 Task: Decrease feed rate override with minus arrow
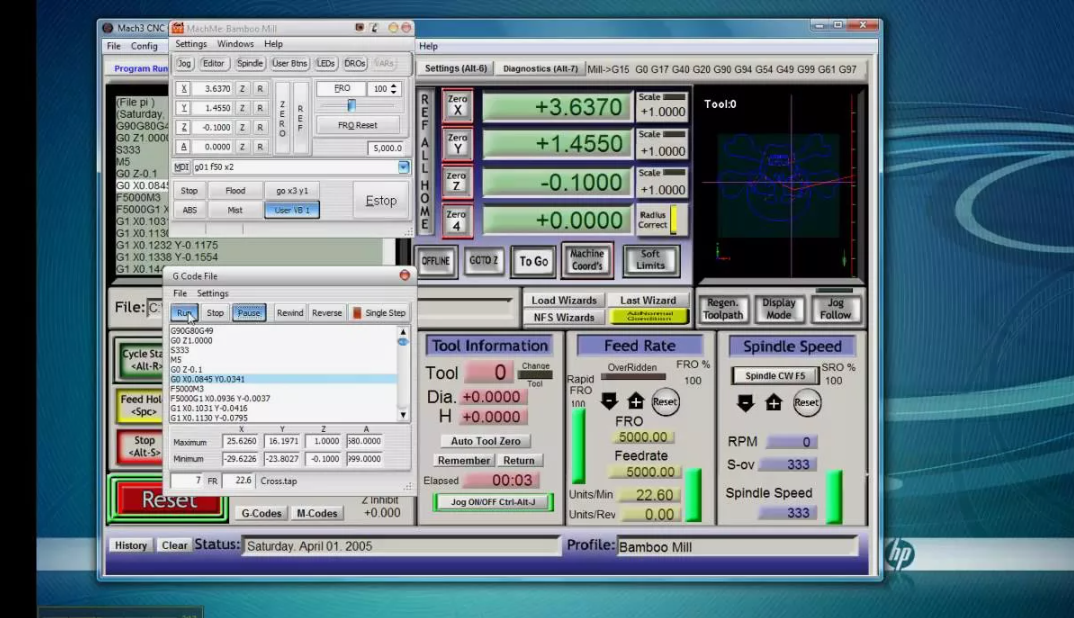[x=609, y=401]
